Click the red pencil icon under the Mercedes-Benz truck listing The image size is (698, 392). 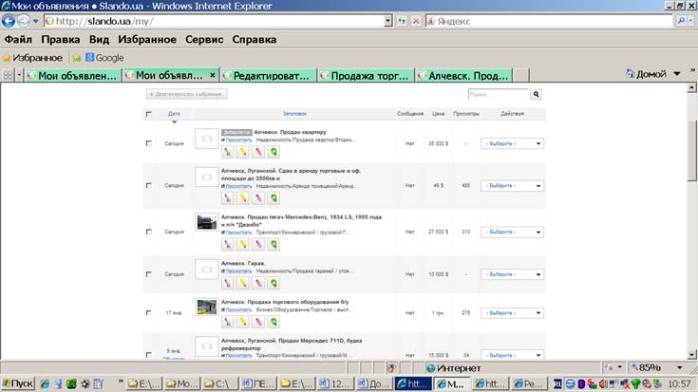(259, 244)
